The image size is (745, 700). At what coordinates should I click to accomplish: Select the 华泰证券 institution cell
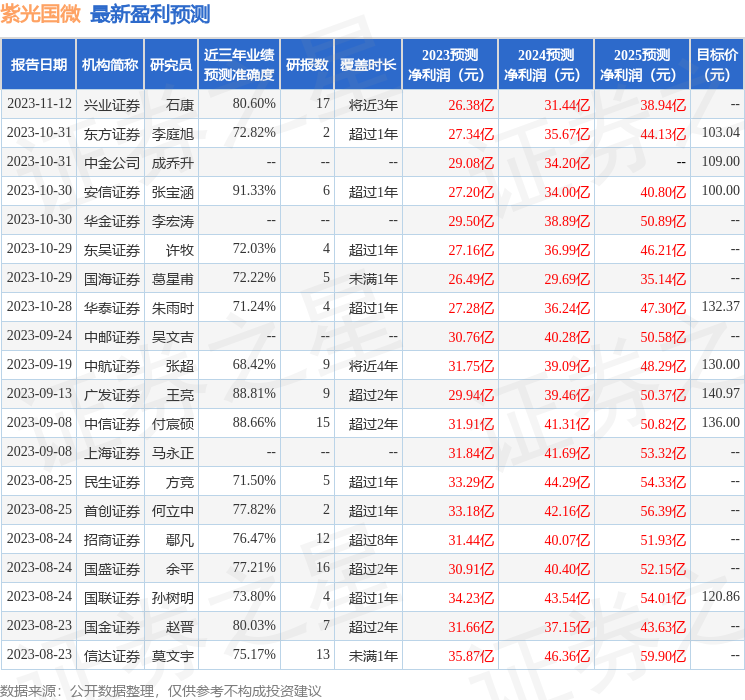(x=112, y=308)
